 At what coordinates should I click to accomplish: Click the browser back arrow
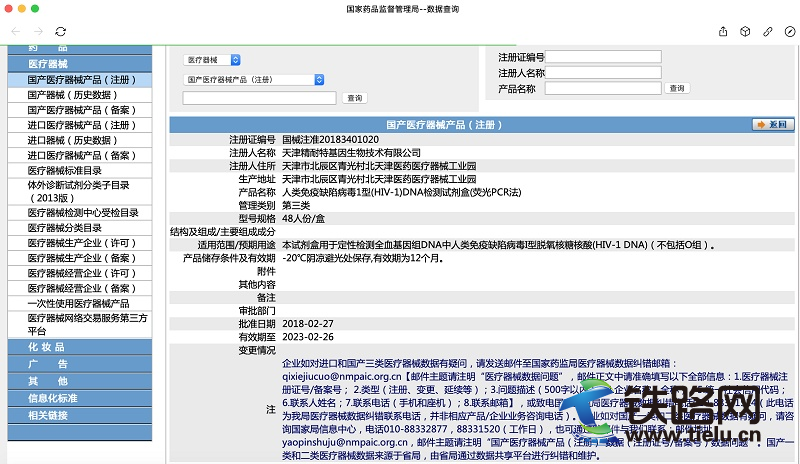click(14, 32)
